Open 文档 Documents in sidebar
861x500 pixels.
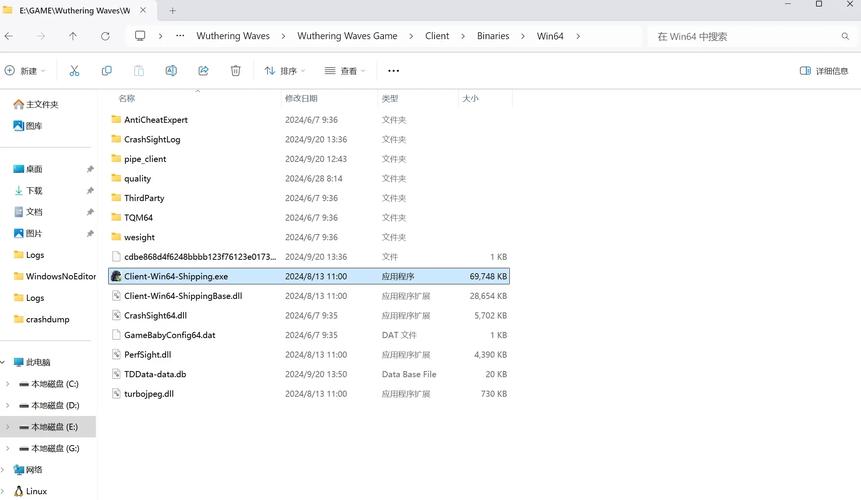point(28,212)
